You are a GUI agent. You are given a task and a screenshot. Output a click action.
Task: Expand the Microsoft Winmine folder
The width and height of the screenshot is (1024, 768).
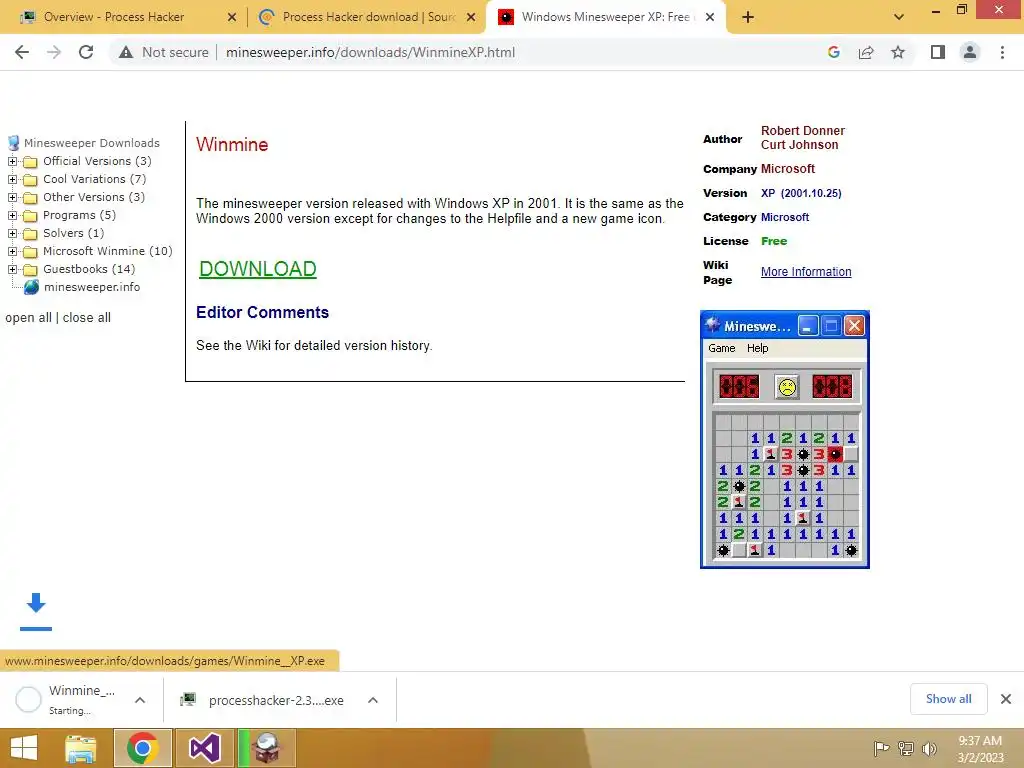point(12,251)
